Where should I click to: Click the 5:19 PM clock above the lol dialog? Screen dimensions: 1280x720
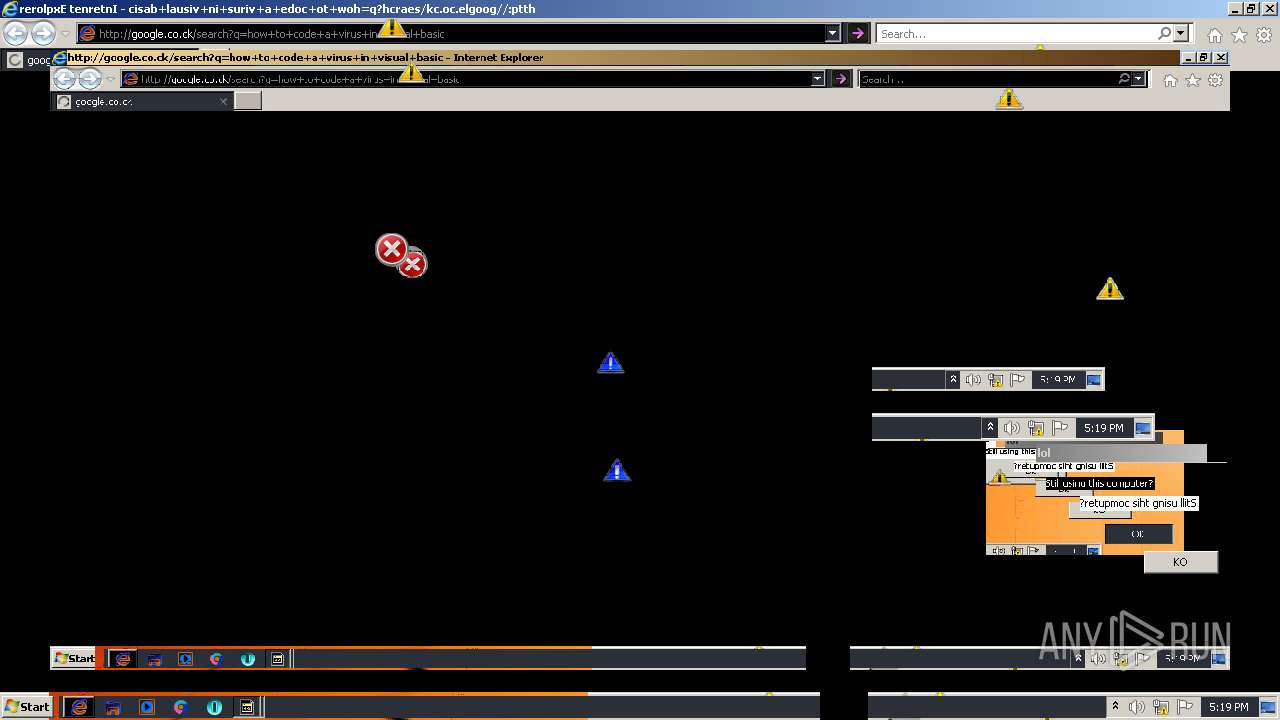click(1103, 428)
